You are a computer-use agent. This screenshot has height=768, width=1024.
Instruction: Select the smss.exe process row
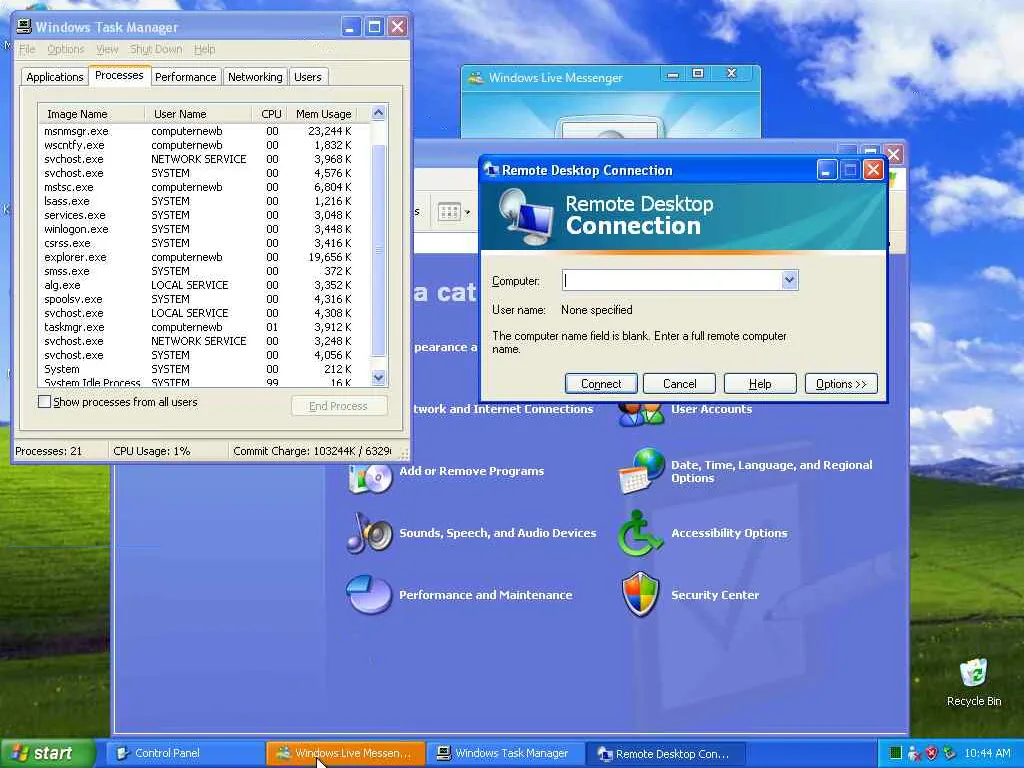pyautogui.click(x=204, y=271)
